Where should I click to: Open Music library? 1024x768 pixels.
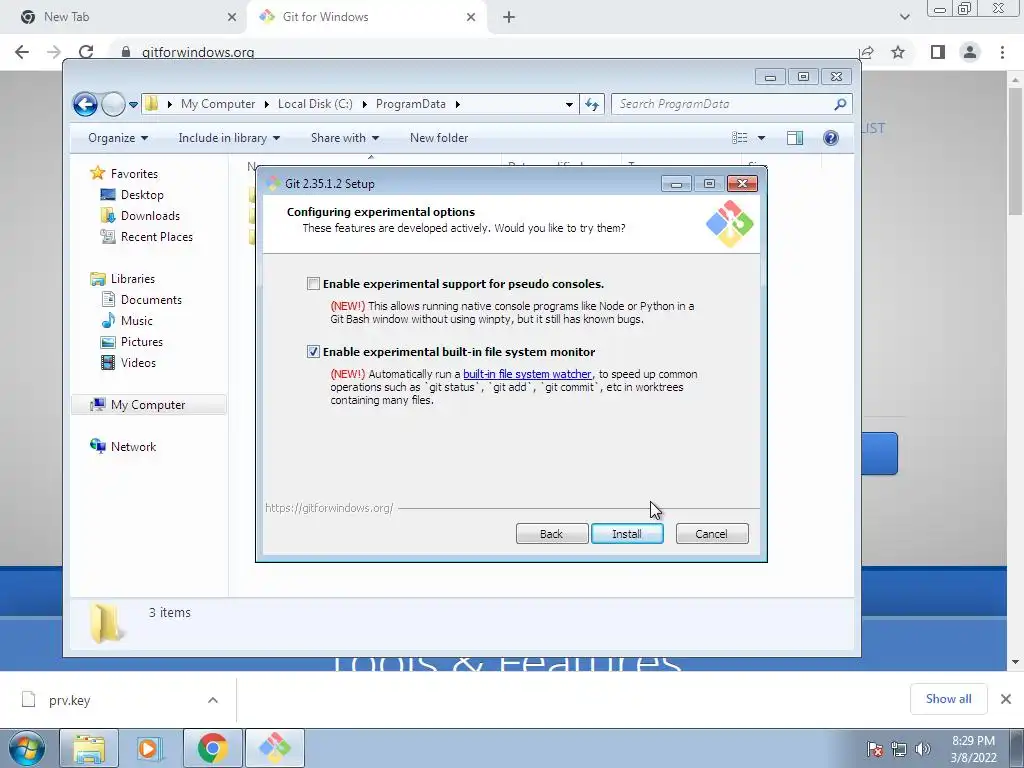(x=136, y=321)
